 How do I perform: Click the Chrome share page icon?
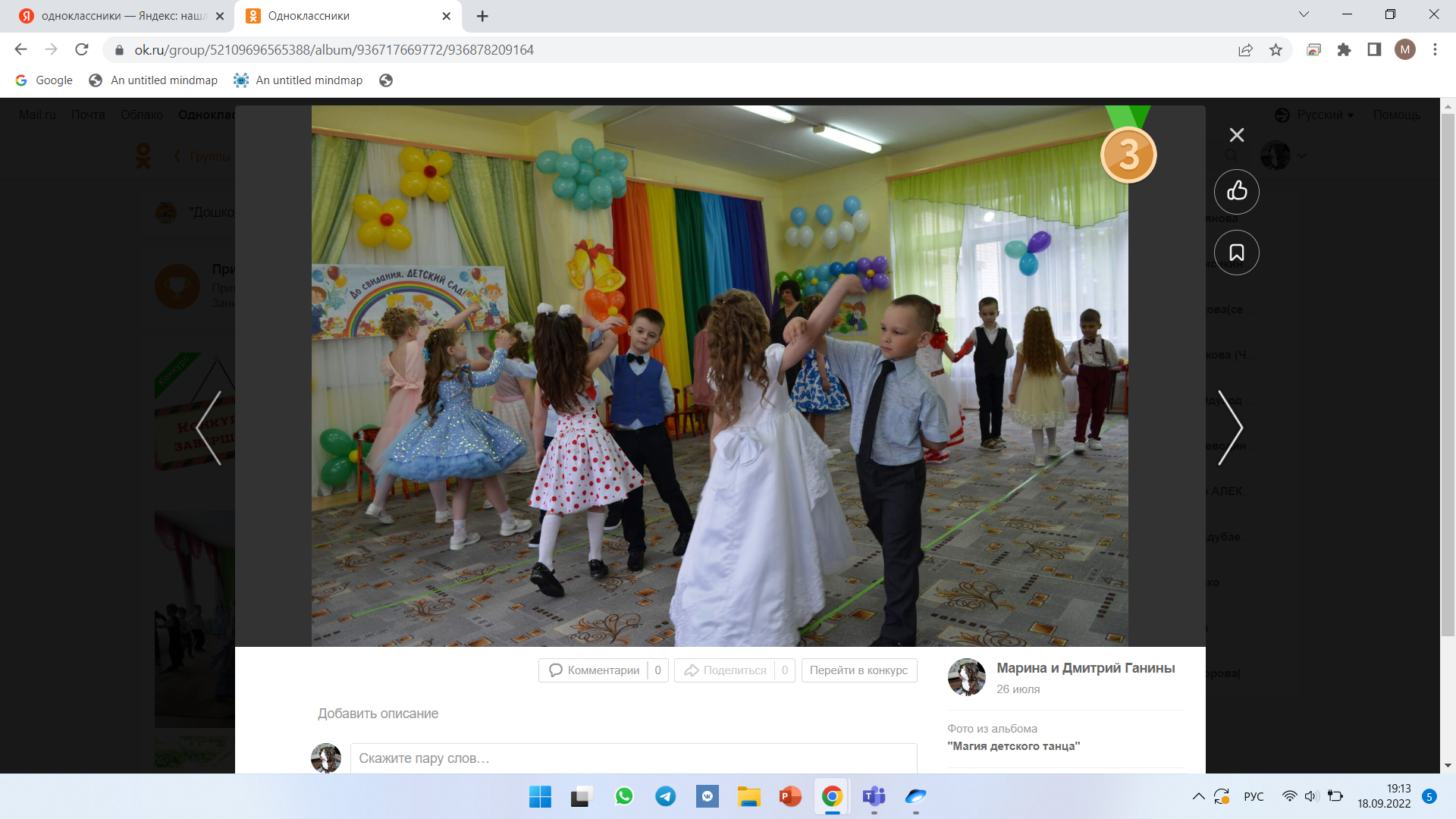point(1245,50)
